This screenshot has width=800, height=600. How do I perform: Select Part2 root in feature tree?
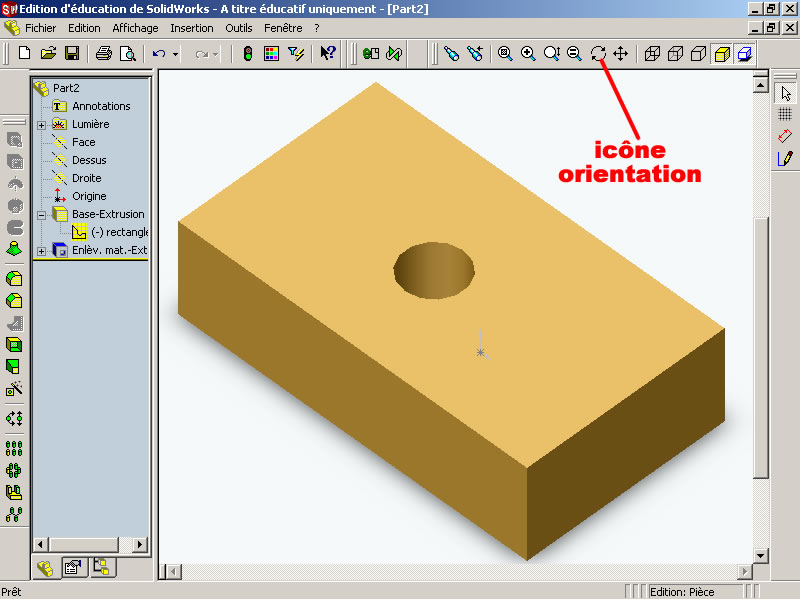tap(66, 88)
